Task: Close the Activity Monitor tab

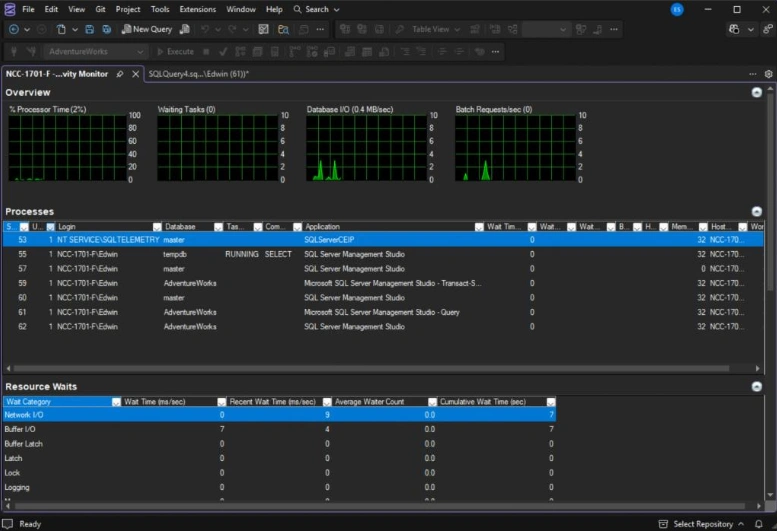Action: pos(135,74)
